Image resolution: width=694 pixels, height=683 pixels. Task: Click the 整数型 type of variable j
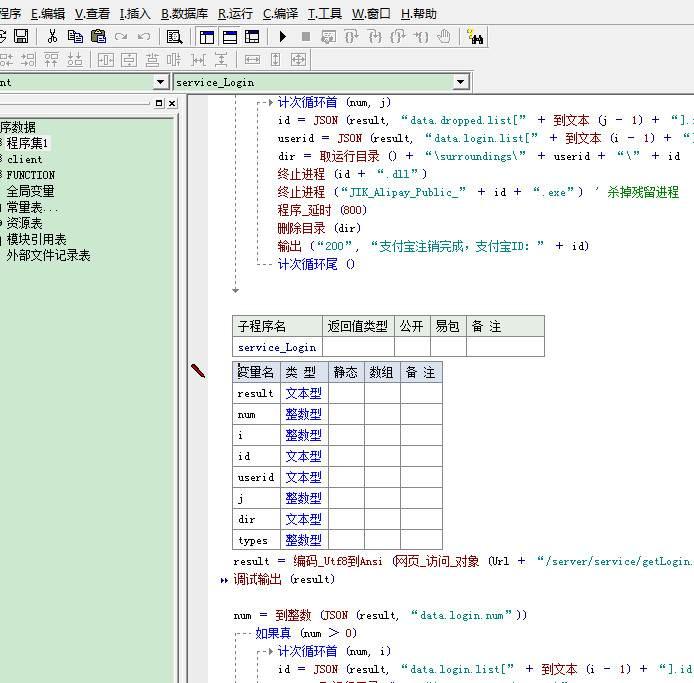coord(304,498)
